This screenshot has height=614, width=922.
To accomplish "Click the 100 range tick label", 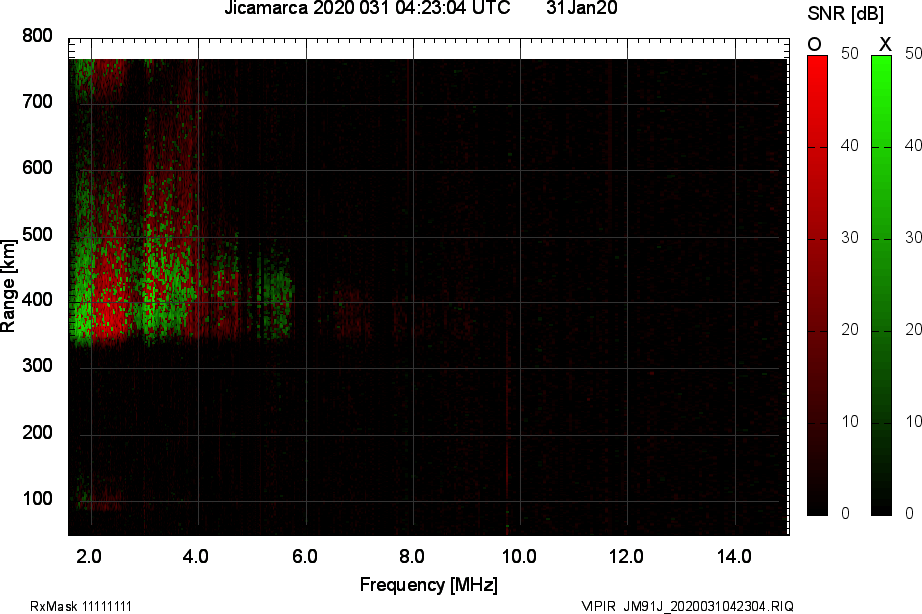I will [x=38, y=499].
